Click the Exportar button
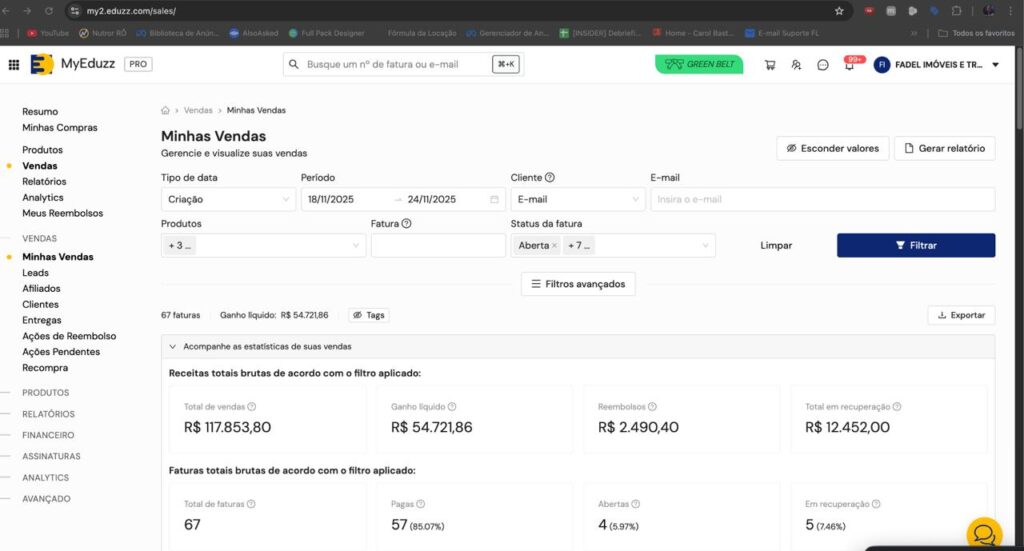Screen dimensions: 1024x551 click(x=961, y=315)
